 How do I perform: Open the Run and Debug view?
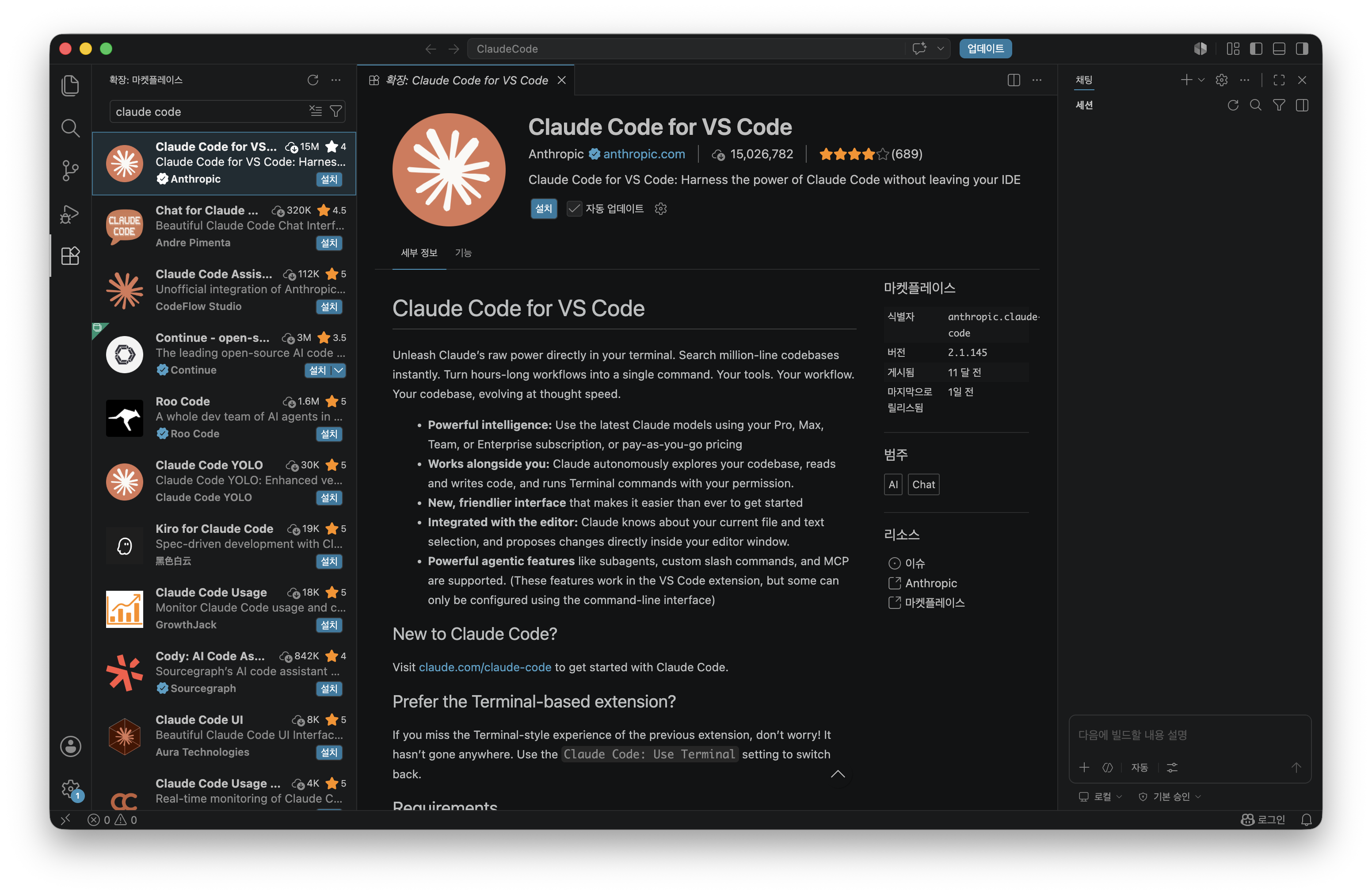point(70,214)
